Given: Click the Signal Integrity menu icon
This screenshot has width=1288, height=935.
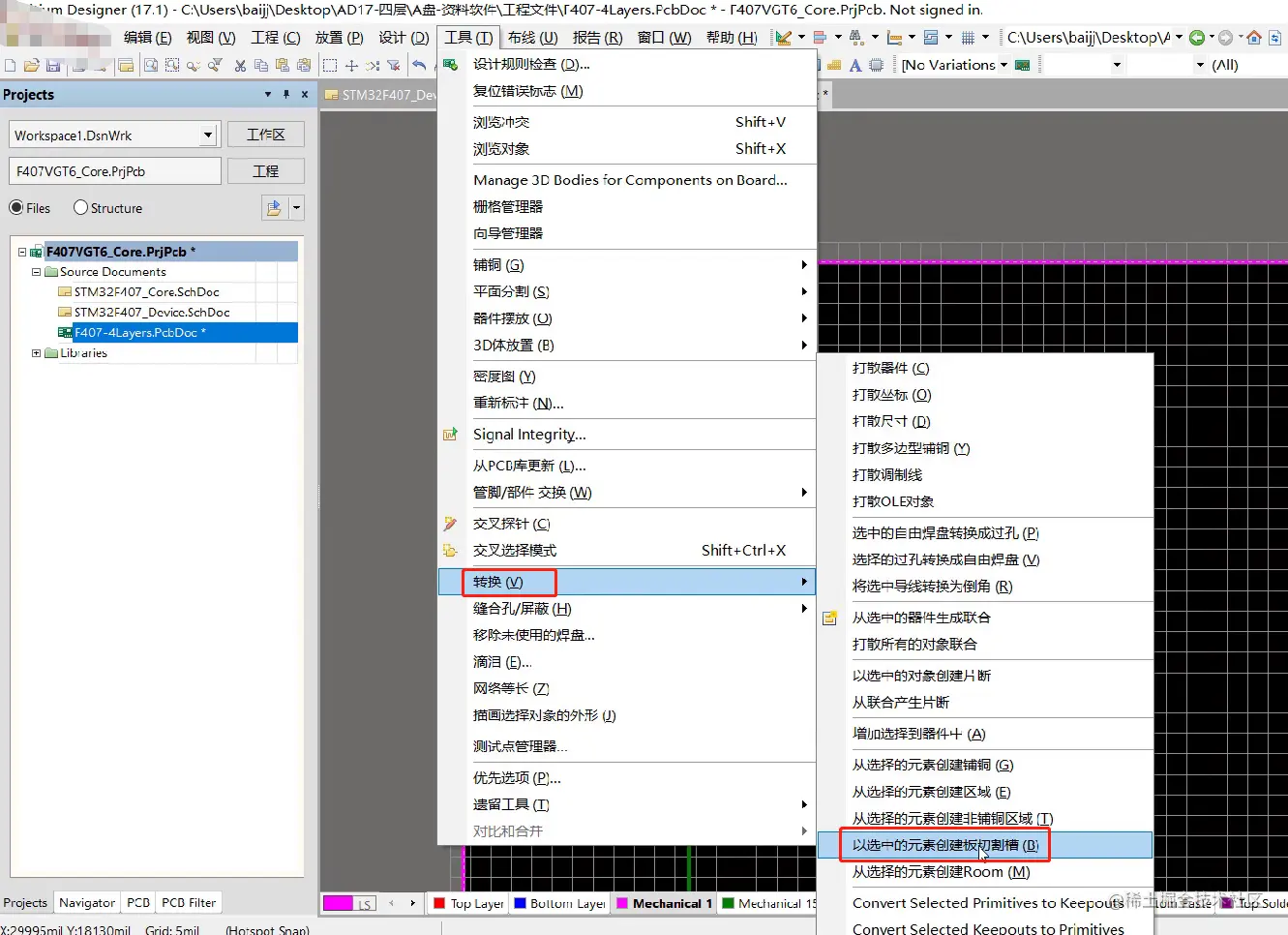Looking at the screenshot, I should [450, 435].
